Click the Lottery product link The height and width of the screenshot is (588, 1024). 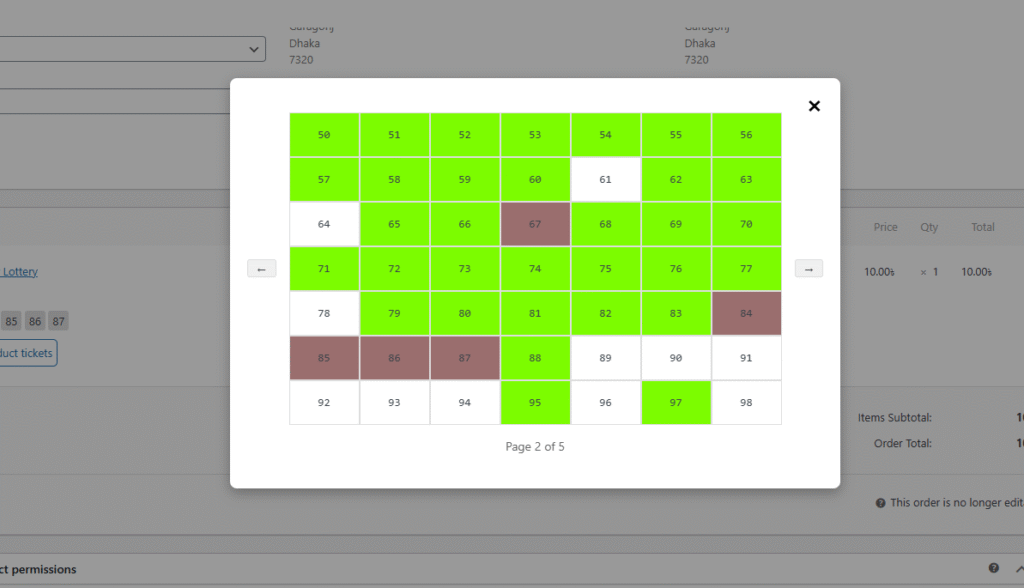20,272
